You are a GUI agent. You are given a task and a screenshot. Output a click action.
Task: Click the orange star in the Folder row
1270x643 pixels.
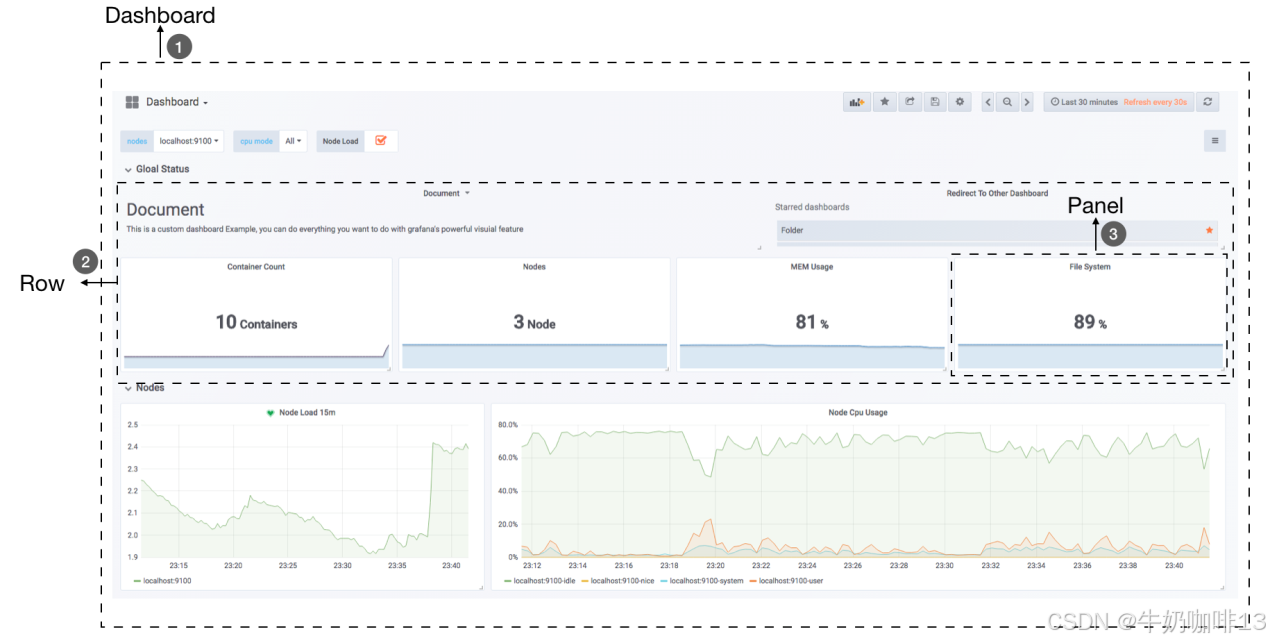1210,230
